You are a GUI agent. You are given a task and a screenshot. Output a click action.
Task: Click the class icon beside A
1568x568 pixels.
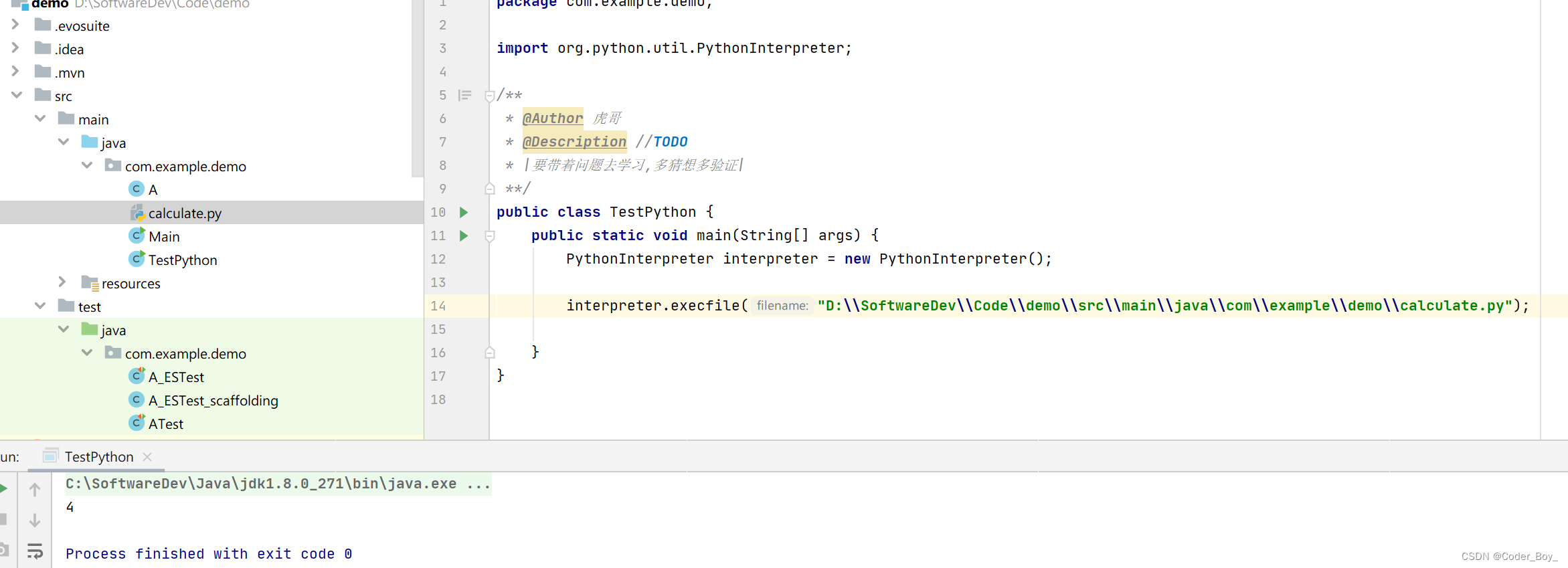(137, 189)
